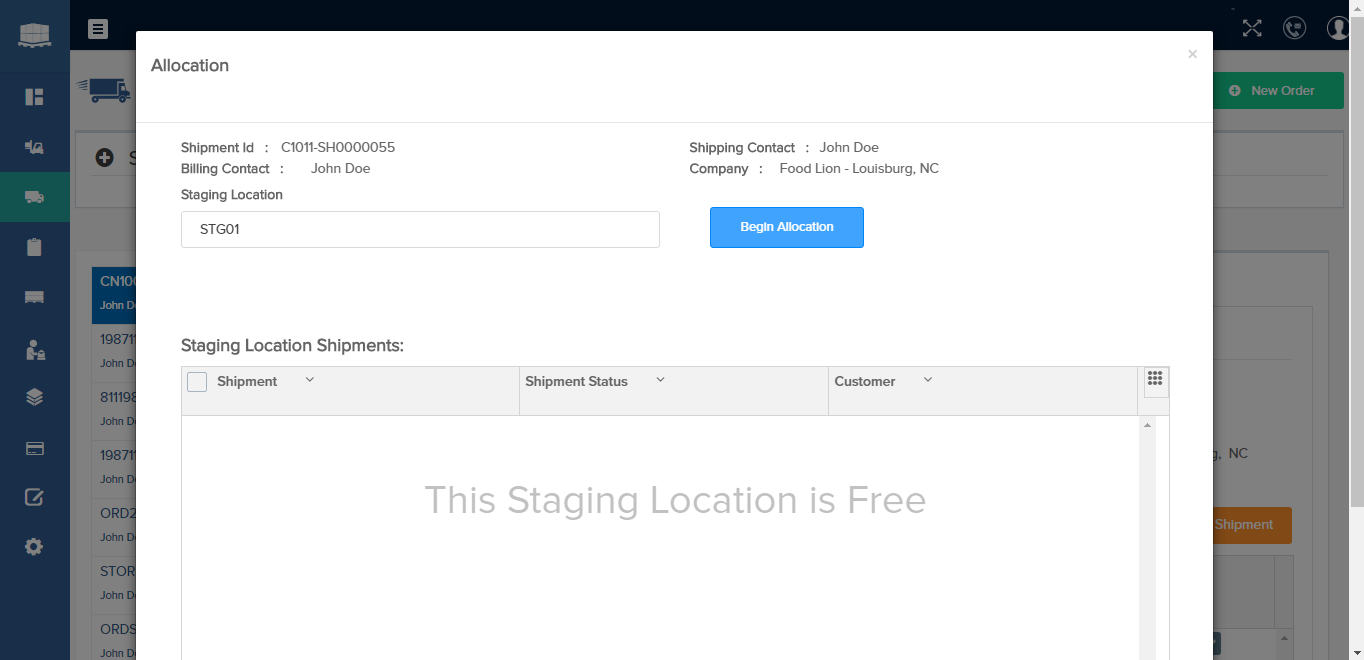Click 'This Staging Location is Free' message
Viewport: 1364px width, 660px height.
(675, 500)
